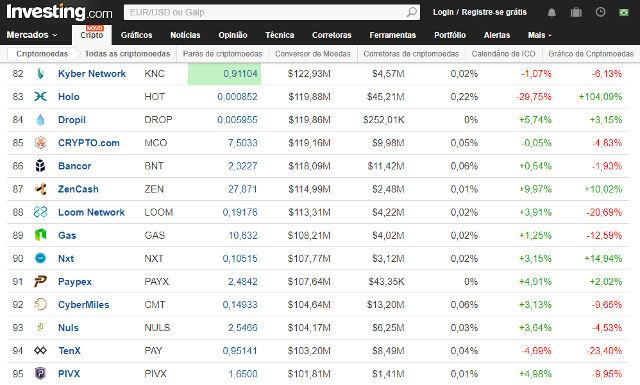Click the clock icon in the header
Image resolution: width=640 pixels, height=385 pixels.
[x=600, y=12]
